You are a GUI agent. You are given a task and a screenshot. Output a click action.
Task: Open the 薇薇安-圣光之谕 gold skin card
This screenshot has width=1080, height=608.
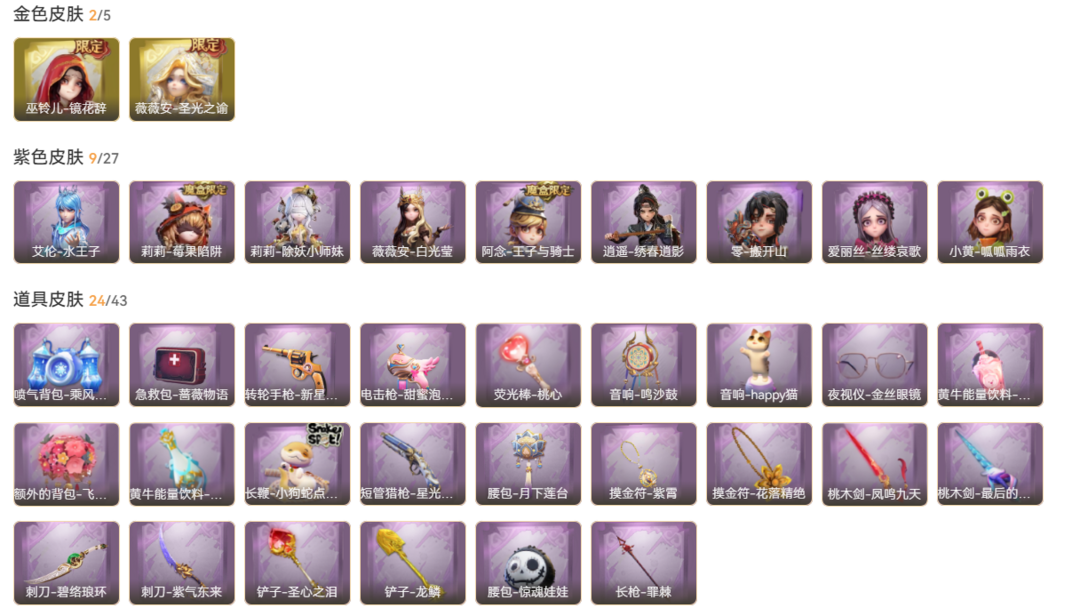coord(182,79)
